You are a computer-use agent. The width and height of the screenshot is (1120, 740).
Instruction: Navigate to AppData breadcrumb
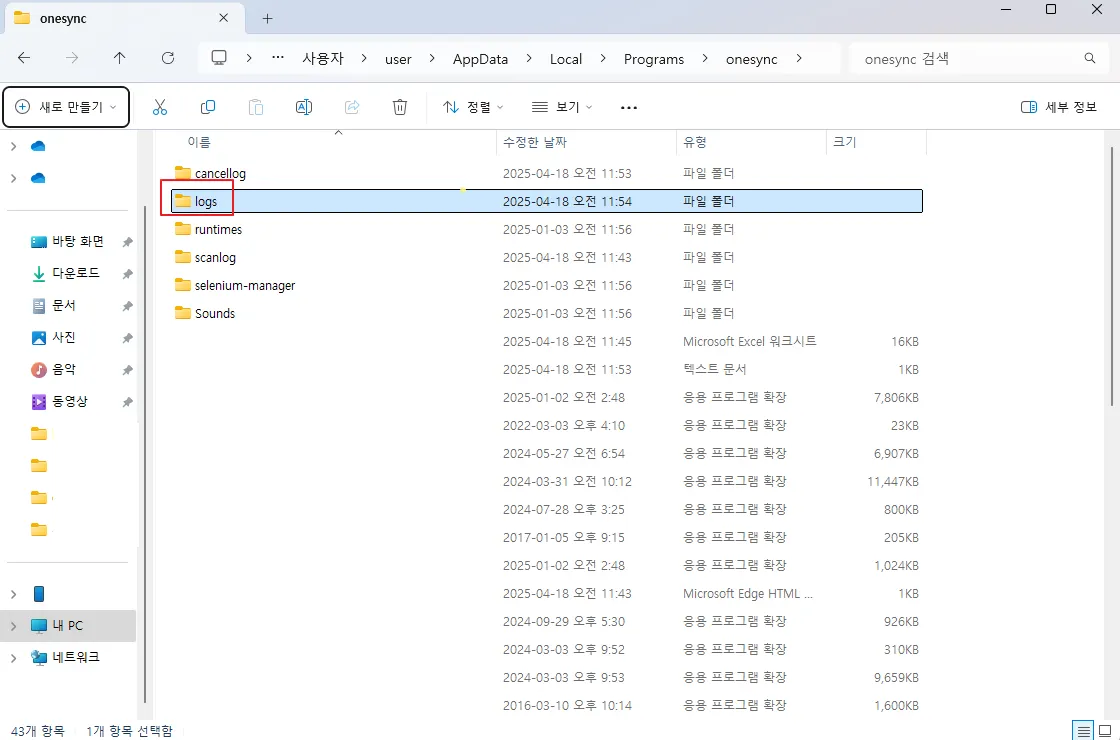point(480,59)
